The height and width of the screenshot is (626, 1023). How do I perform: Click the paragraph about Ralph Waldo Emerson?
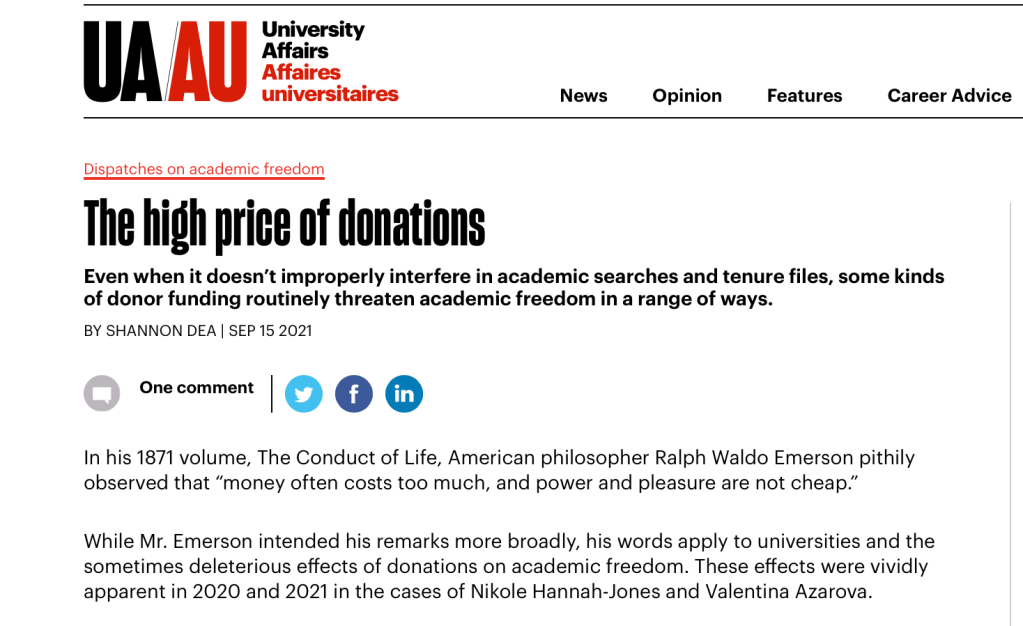coord(499,470)
